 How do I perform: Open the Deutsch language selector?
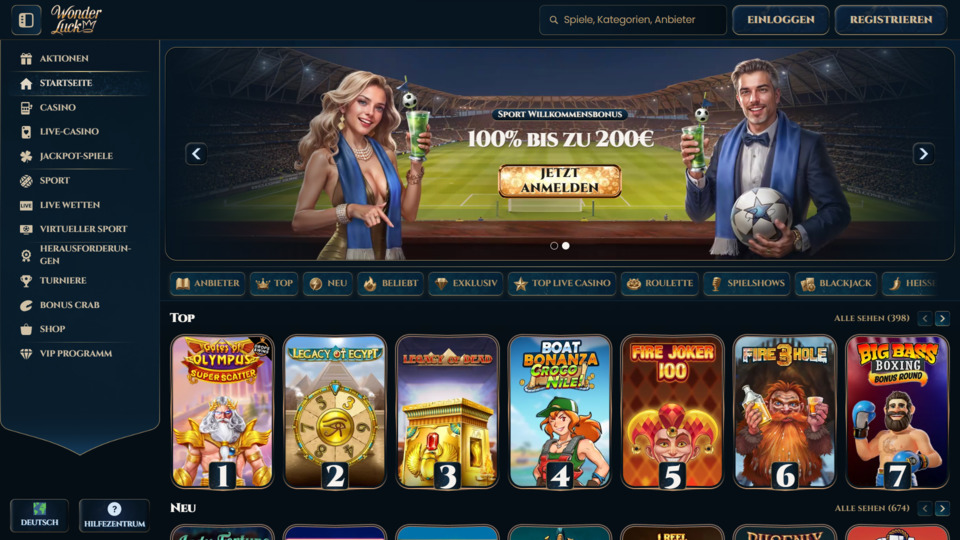tap(39, 516)
